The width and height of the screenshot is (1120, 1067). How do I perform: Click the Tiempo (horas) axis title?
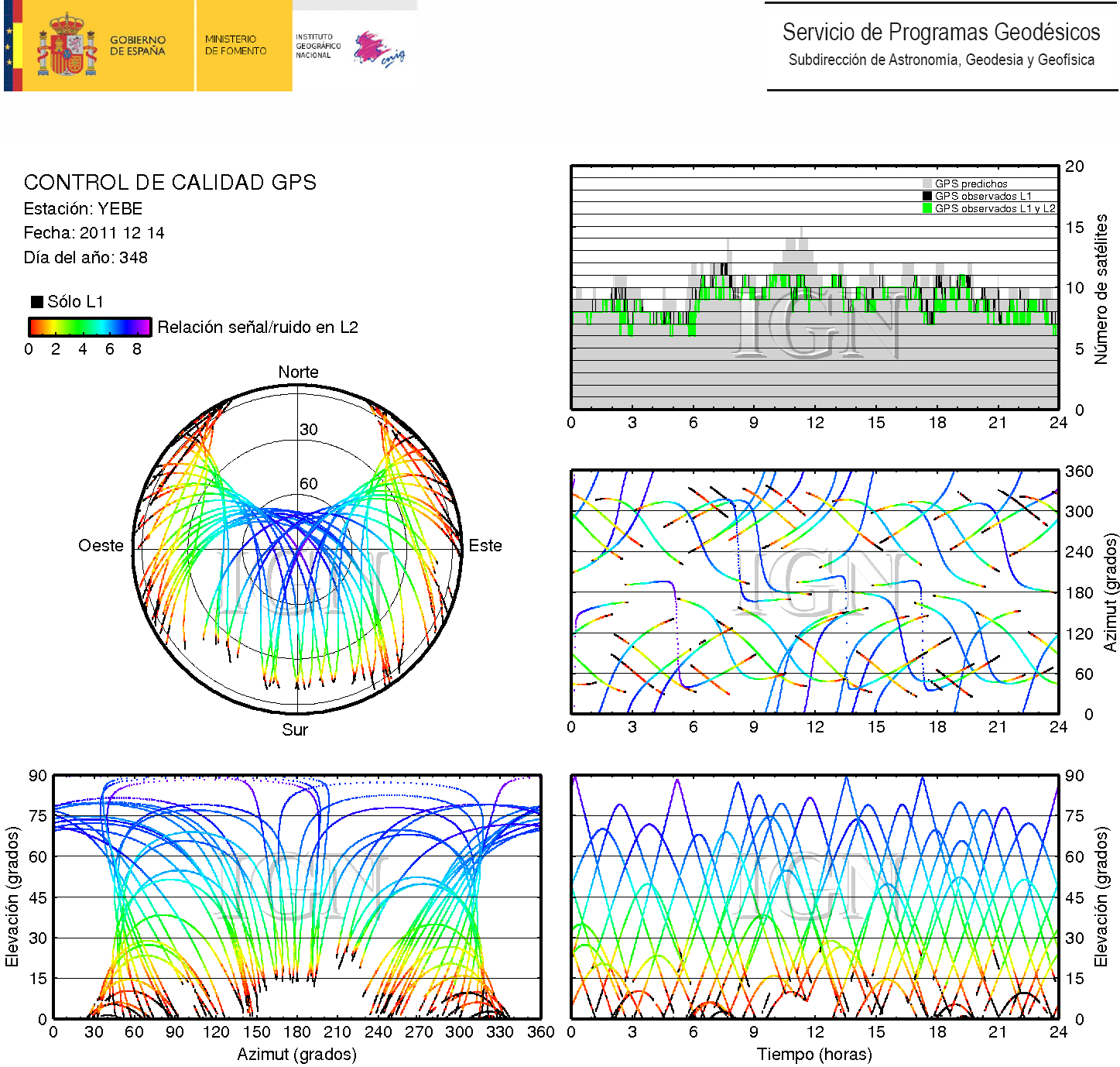(814, 1055)
